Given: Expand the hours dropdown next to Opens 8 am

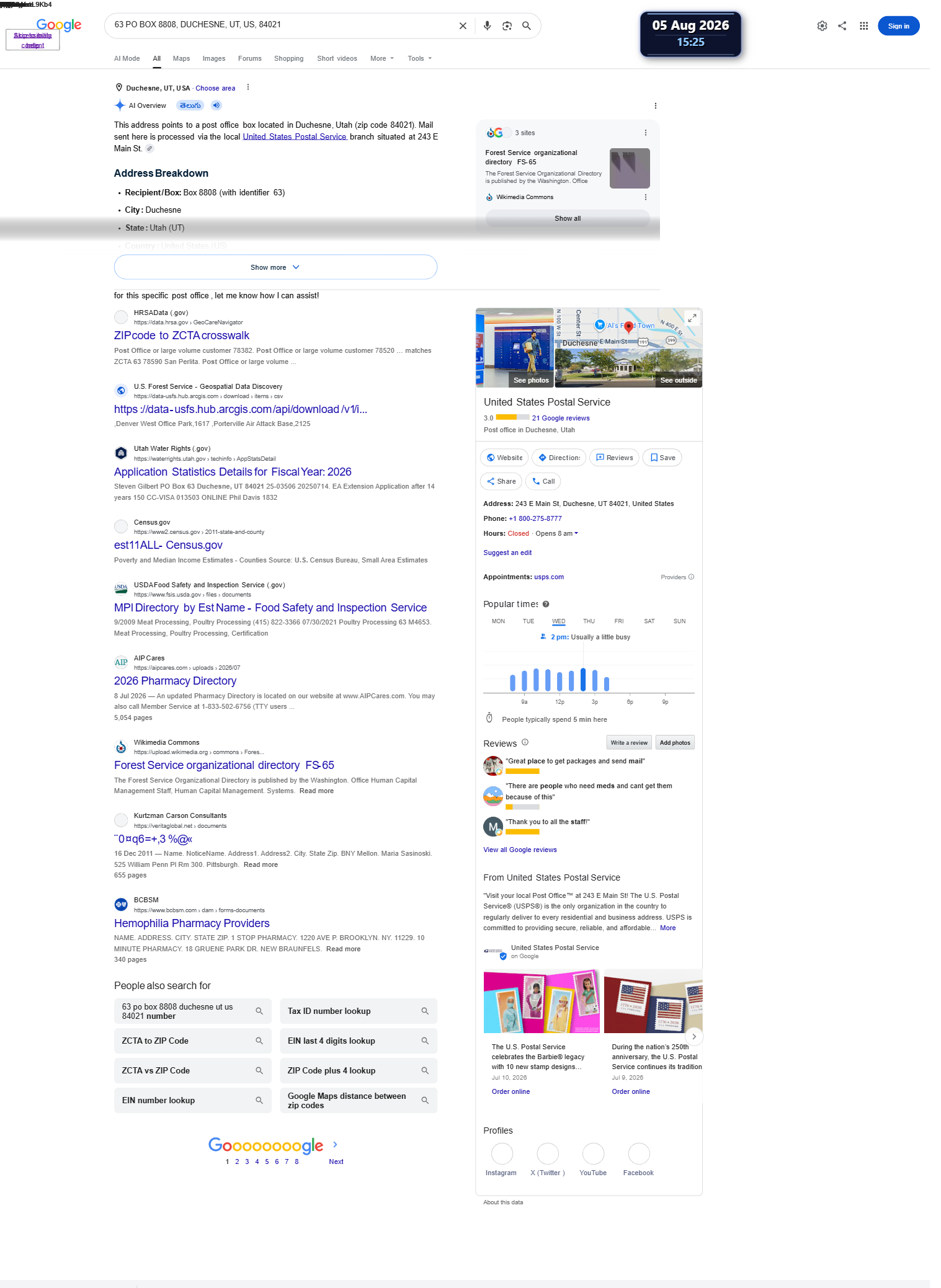Looking at the screenshot, I should [576, 533].
